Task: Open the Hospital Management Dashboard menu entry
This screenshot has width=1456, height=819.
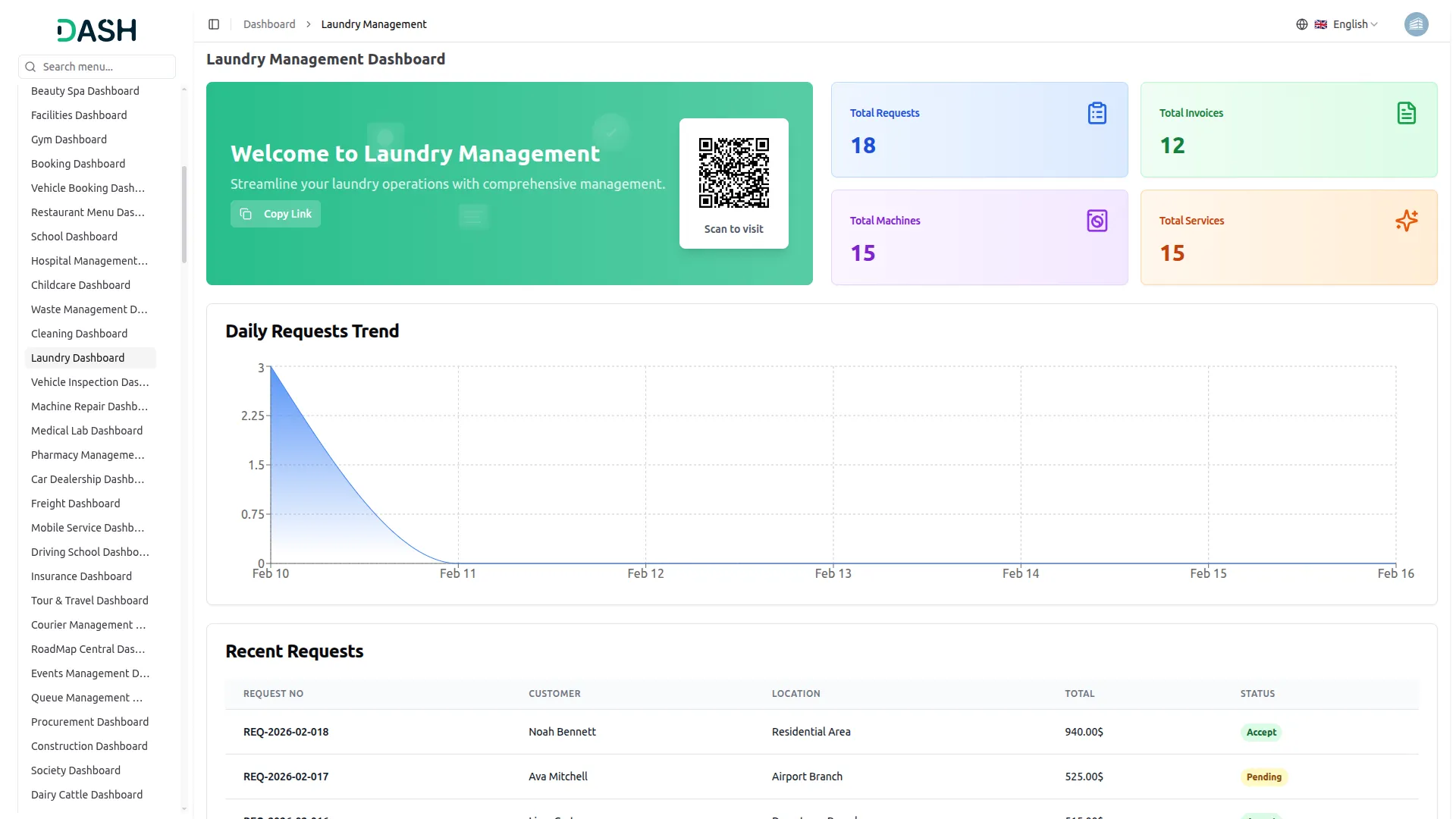Action: pos(89,260)
